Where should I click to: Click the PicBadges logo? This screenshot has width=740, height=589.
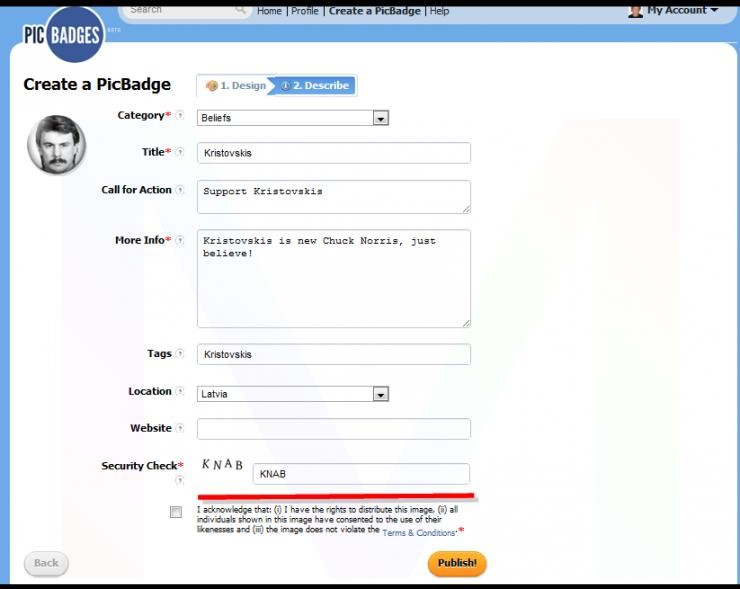pyautogui.click(x=62, y=34)
